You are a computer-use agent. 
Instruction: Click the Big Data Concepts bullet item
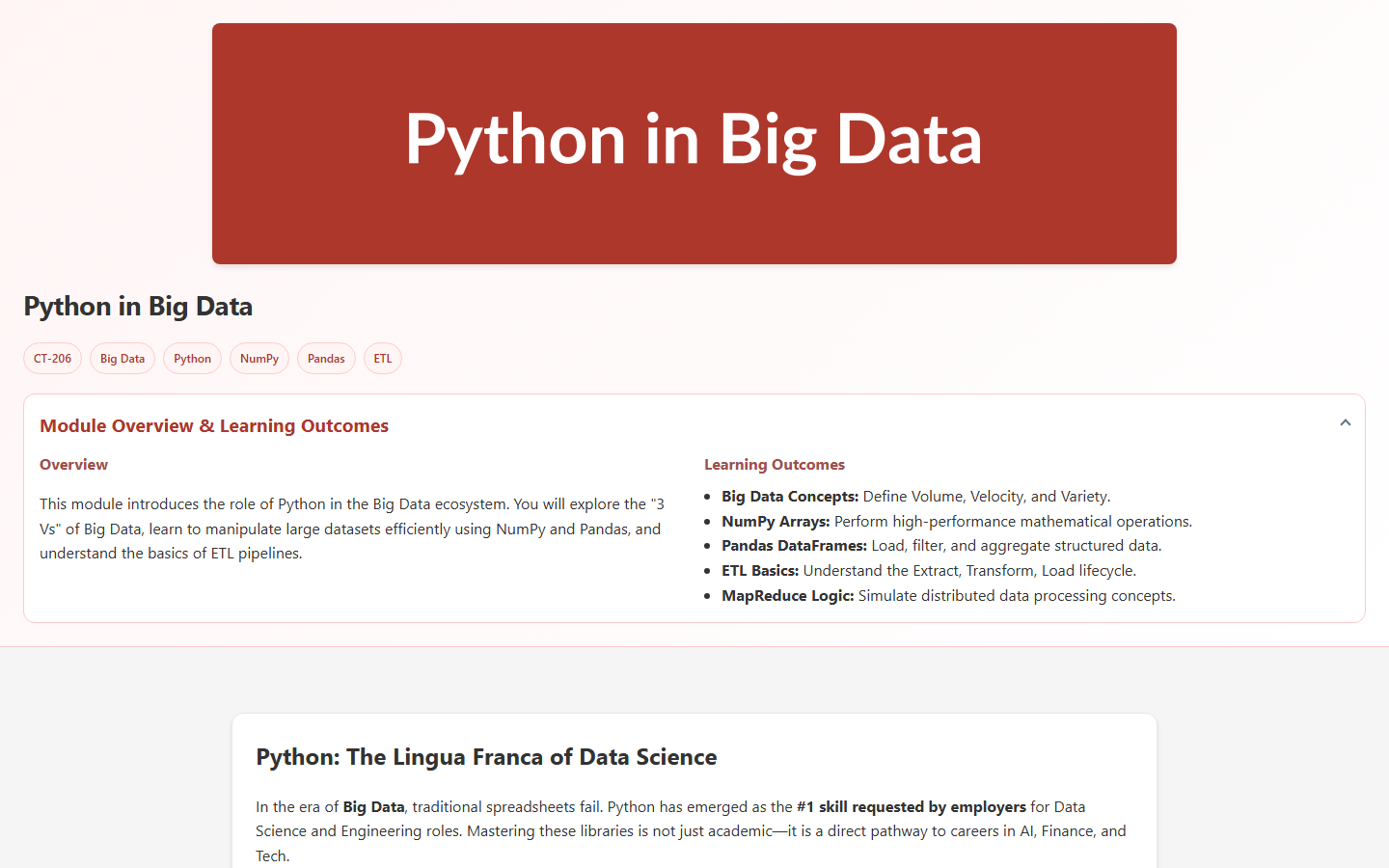click(915, 496)
